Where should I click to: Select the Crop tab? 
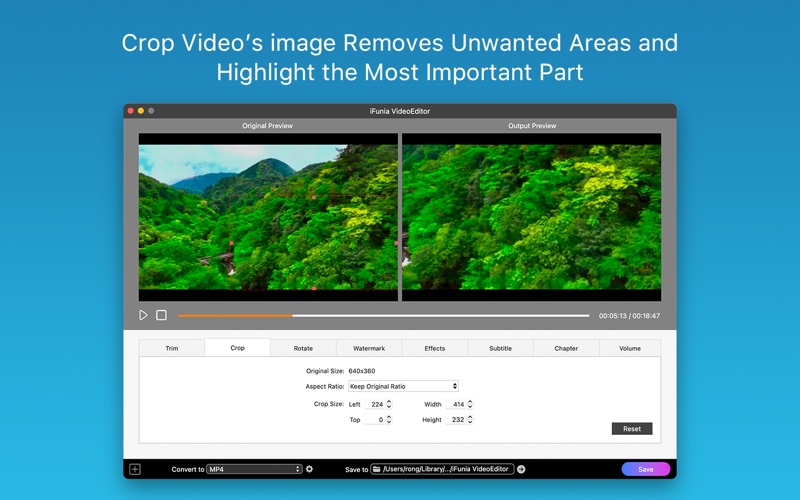[x=237, y=347]
